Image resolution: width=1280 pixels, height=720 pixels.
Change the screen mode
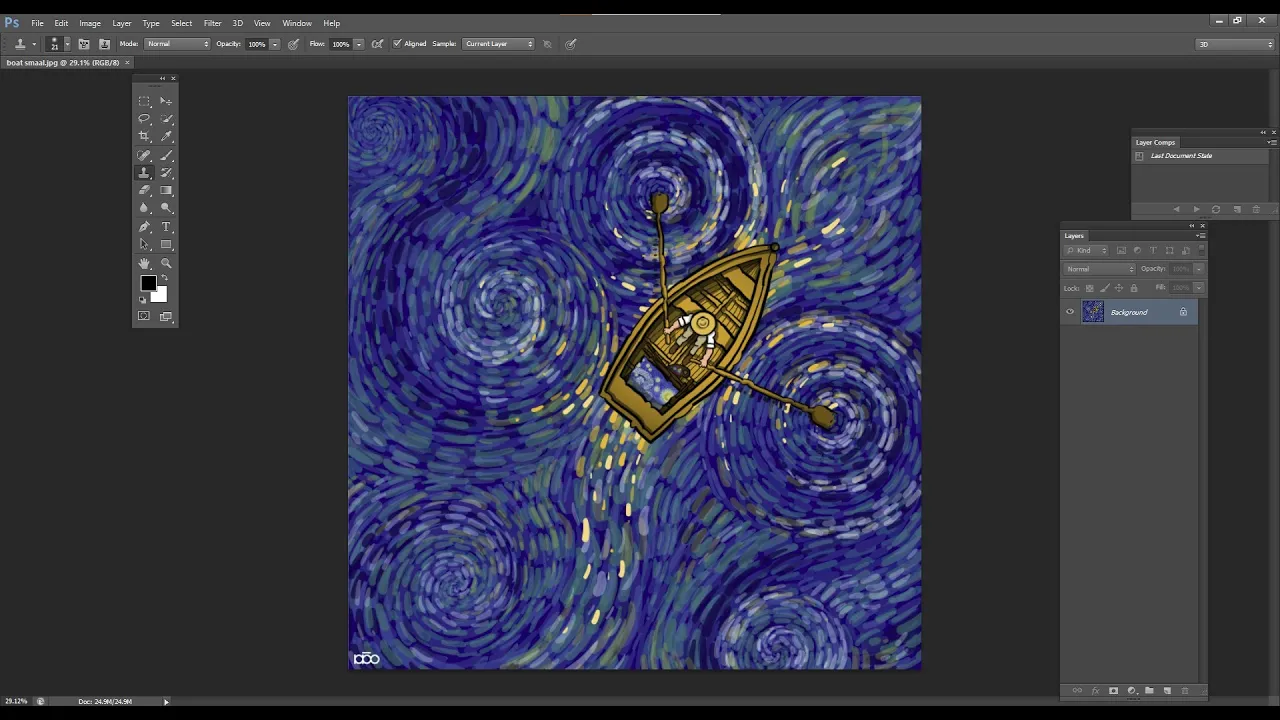click(x=166, y=317)
